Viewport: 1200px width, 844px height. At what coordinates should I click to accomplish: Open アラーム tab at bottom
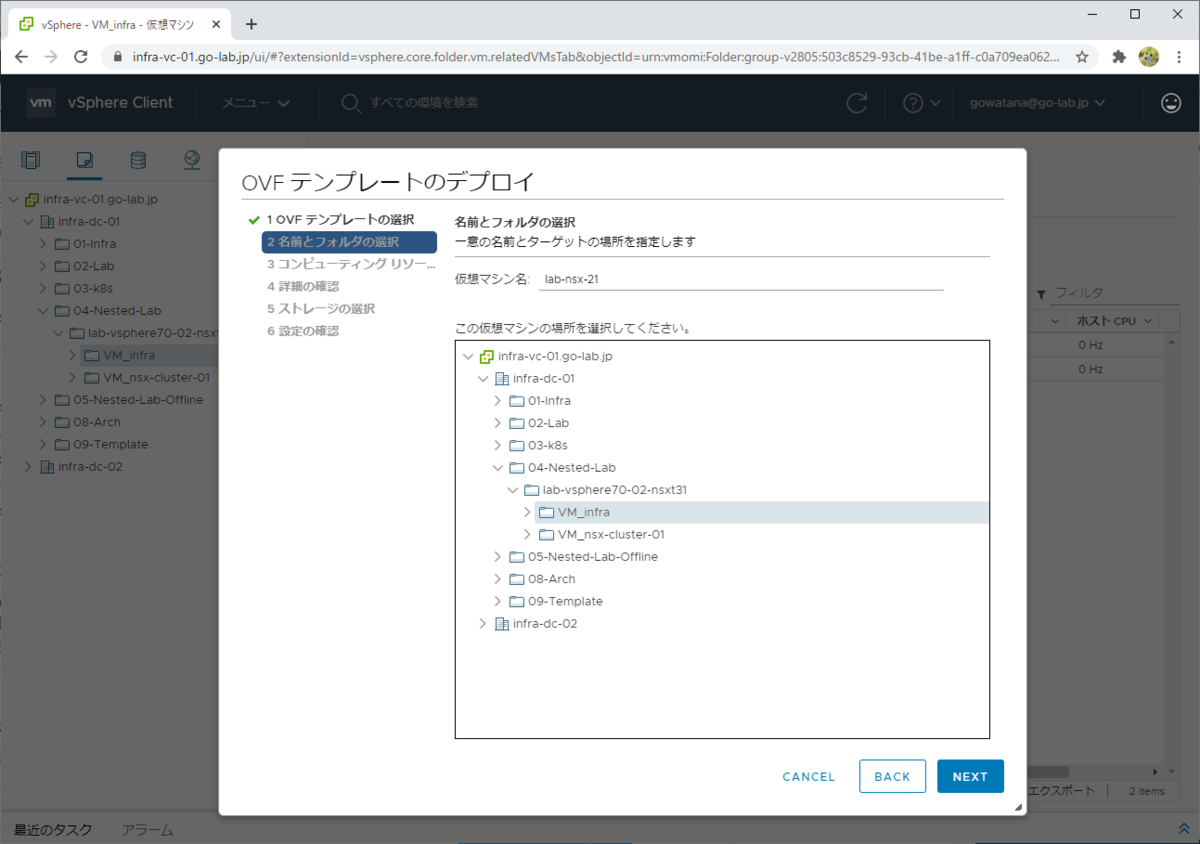(x=147, y=830)
